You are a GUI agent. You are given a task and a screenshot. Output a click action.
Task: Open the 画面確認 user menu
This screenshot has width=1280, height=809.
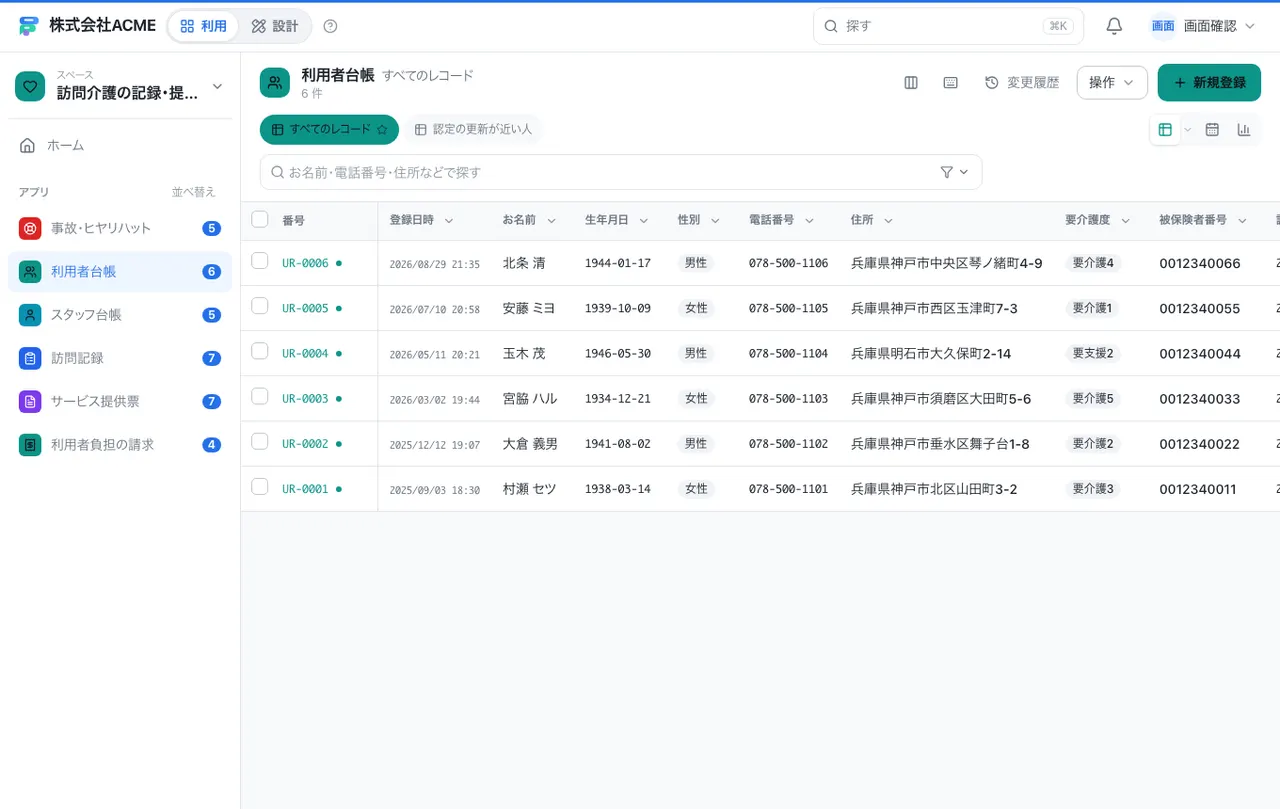point(1203,26)
